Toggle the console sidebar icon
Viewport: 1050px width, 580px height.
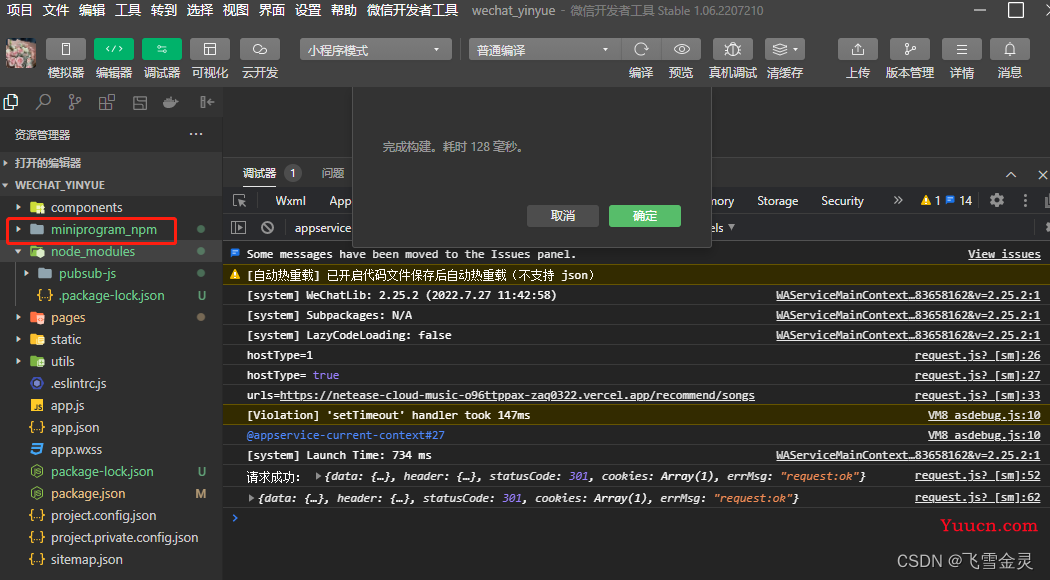(x=238, y=228)
